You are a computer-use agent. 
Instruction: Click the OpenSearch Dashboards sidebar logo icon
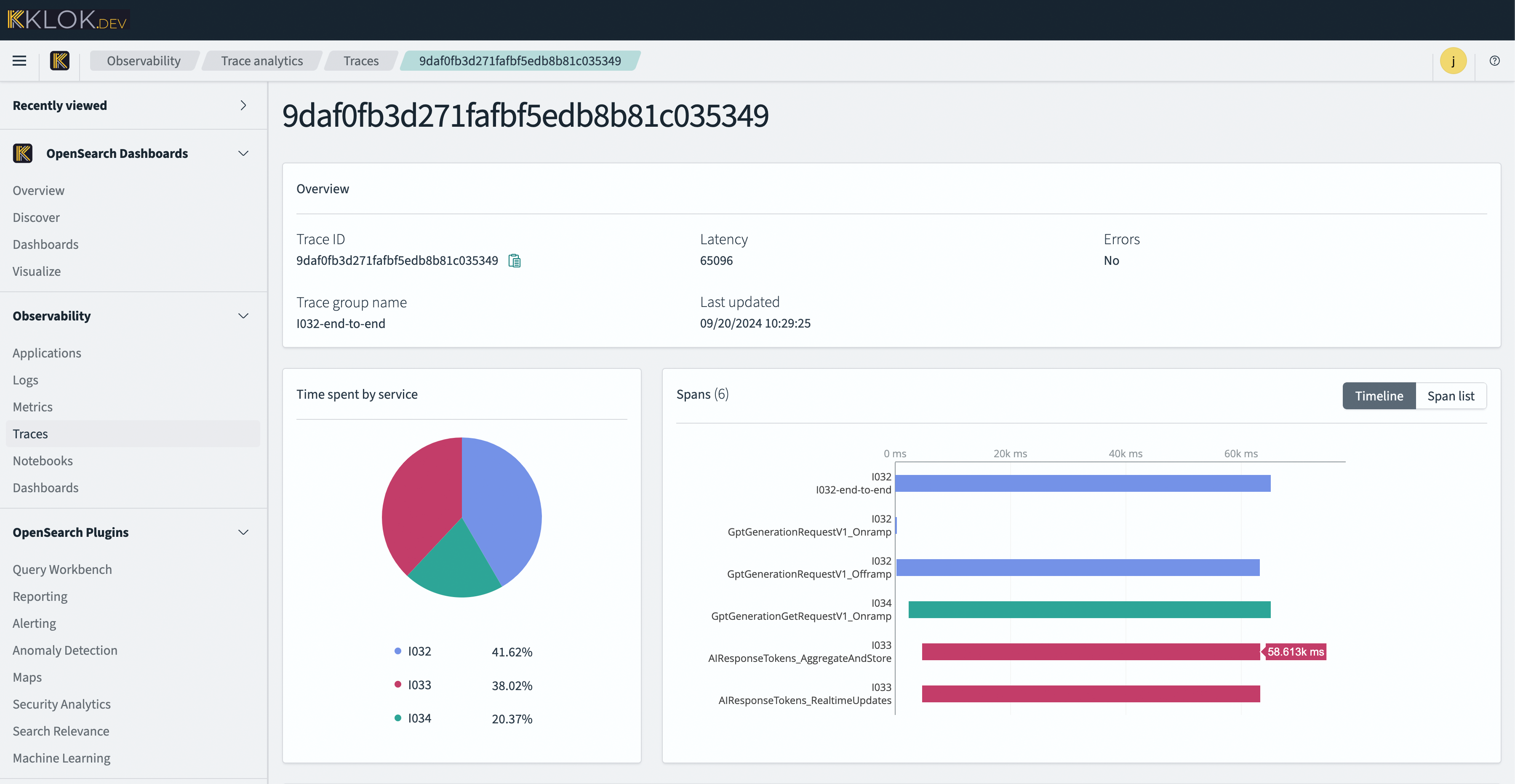pos(22,154)
